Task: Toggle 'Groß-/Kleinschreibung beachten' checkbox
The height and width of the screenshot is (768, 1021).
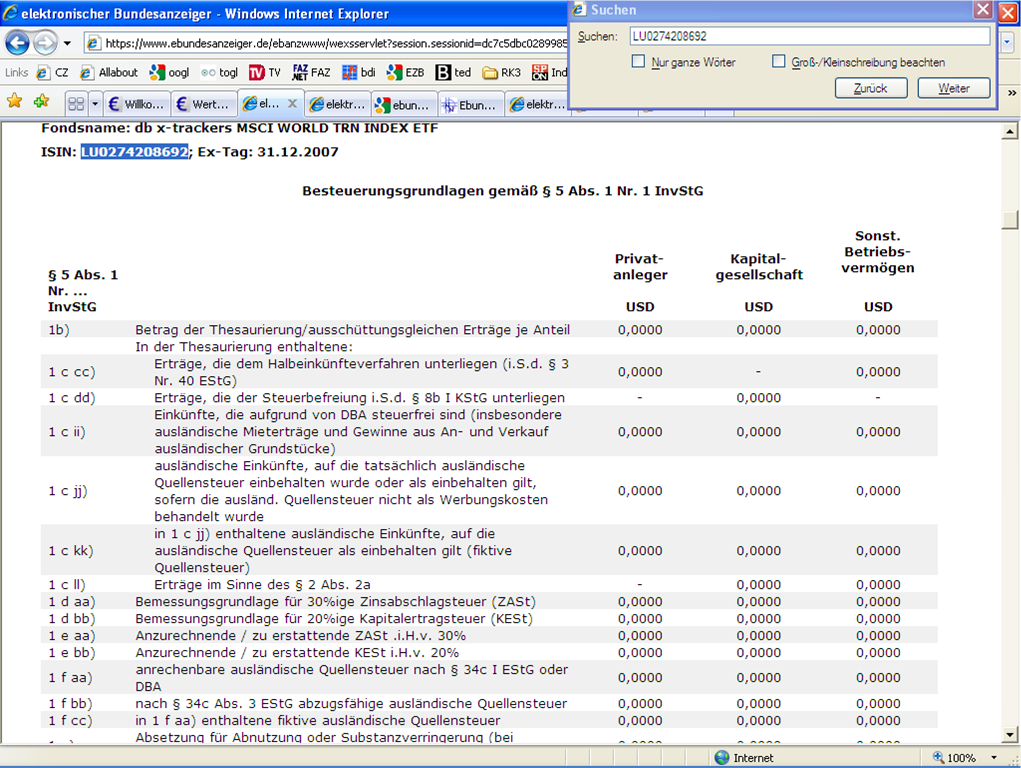Action: point(779,62)
